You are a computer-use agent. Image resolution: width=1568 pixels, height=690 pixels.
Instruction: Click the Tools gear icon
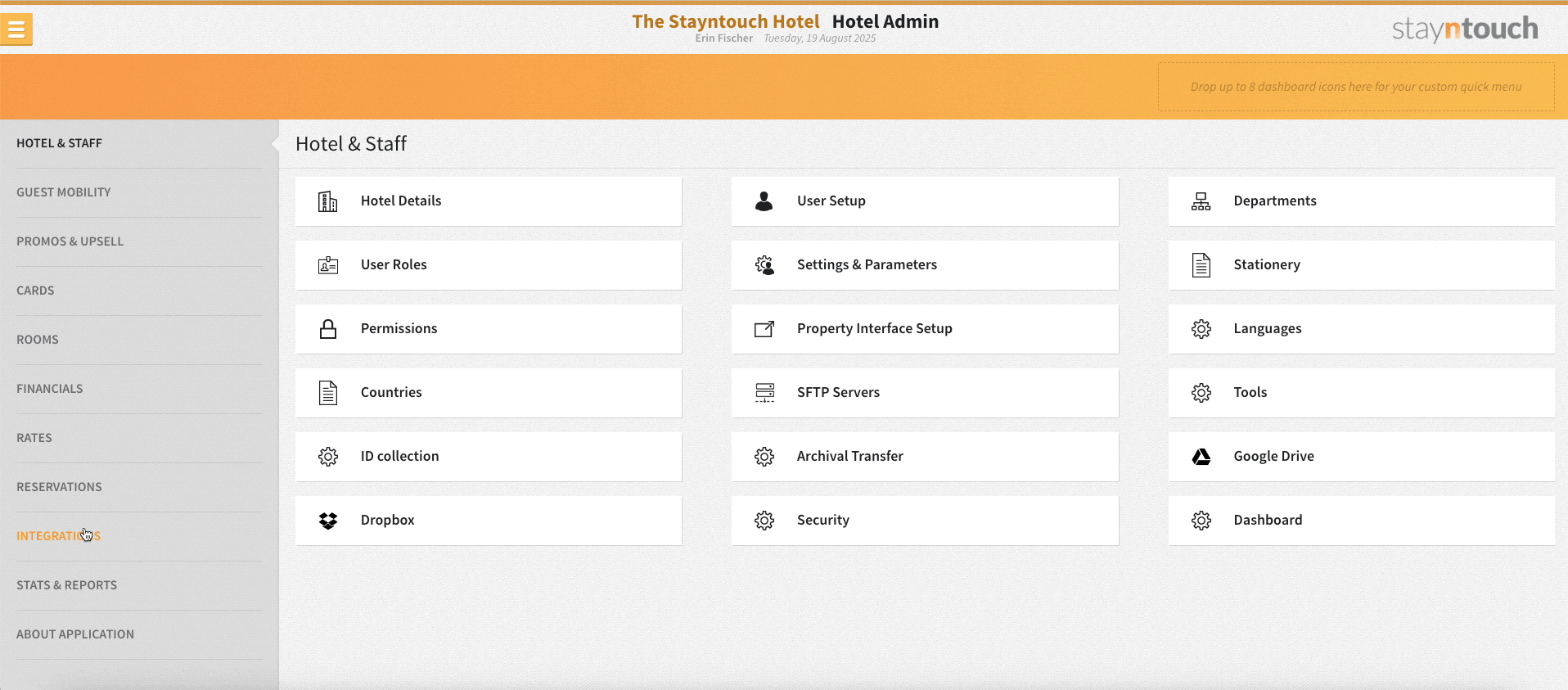(x=1201, y=393)
